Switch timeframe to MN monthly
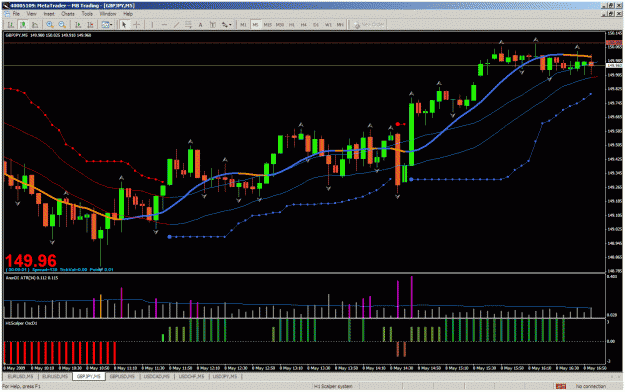625x392 pixels. pyautogui.click(x=340, y=25)
